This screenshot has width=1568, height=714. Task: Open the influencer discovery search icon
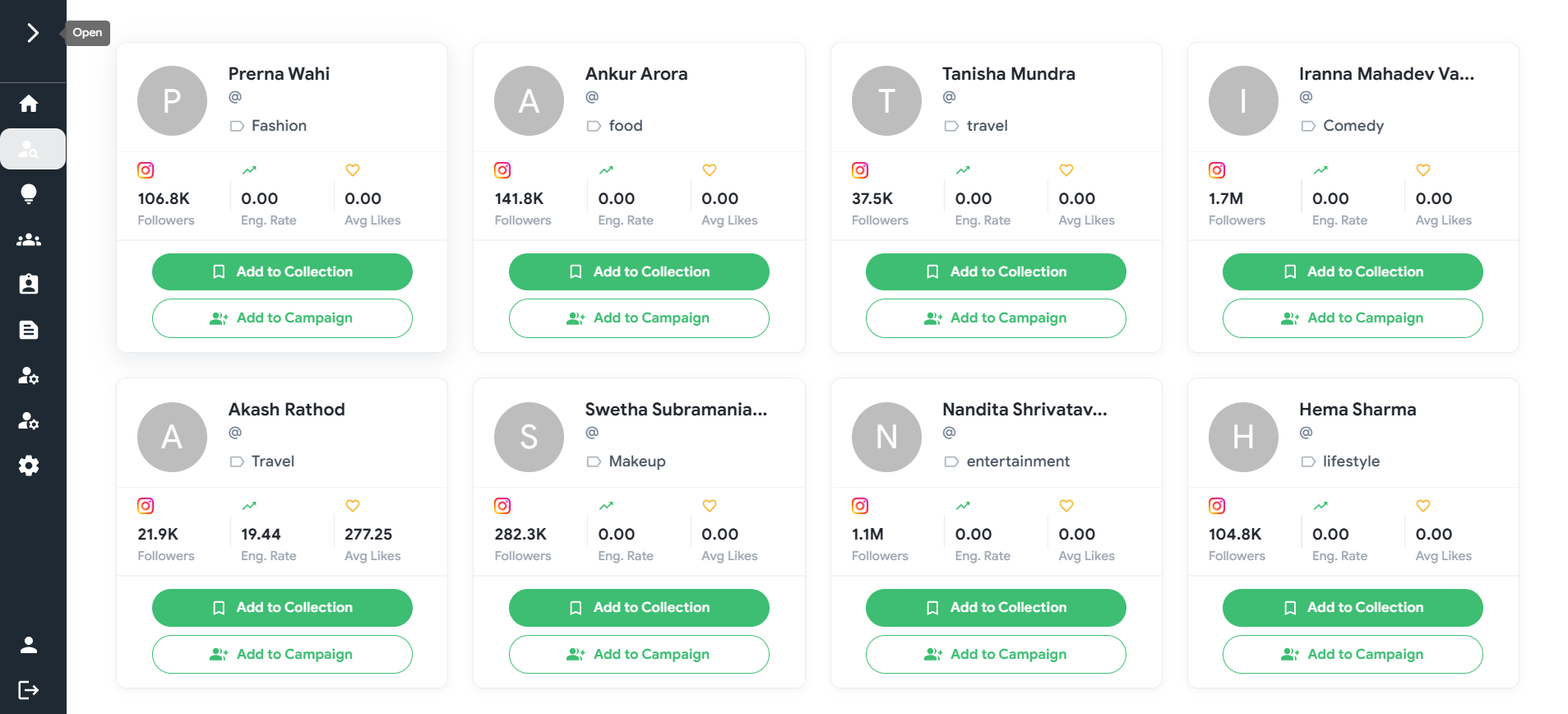point(29,149)
